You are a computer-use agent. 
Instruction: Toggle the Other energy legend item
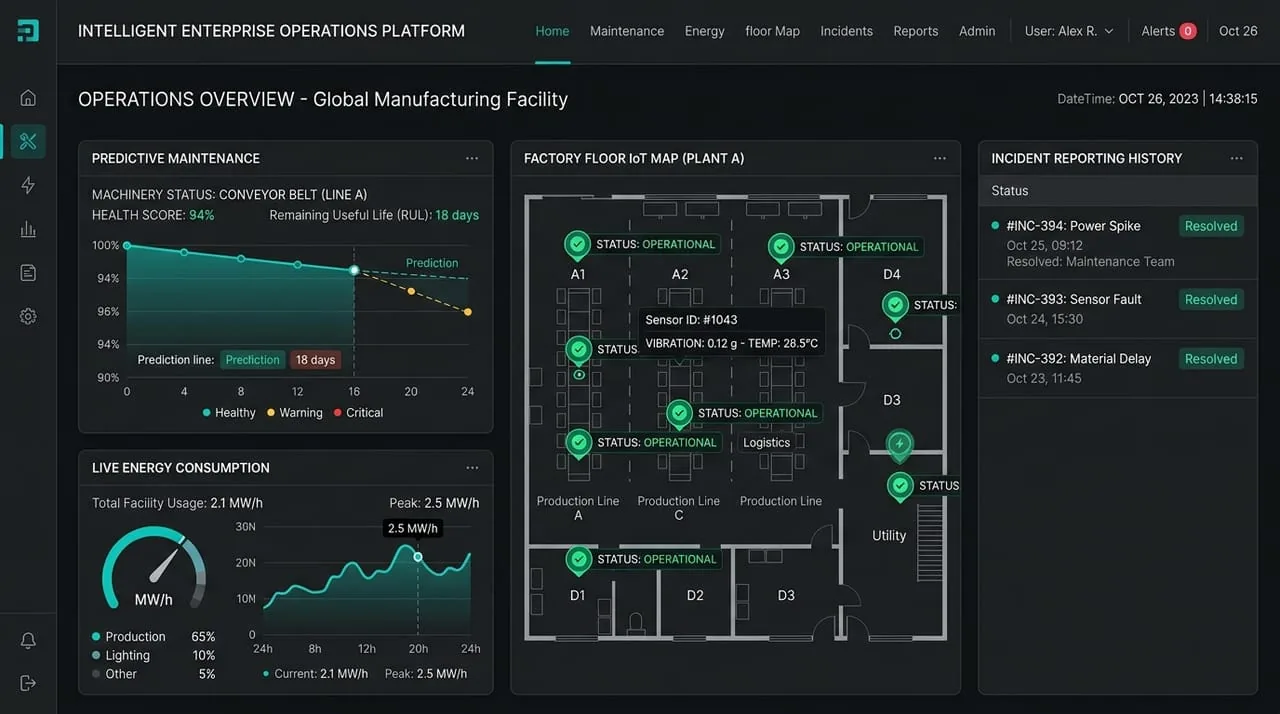[114, 674]
